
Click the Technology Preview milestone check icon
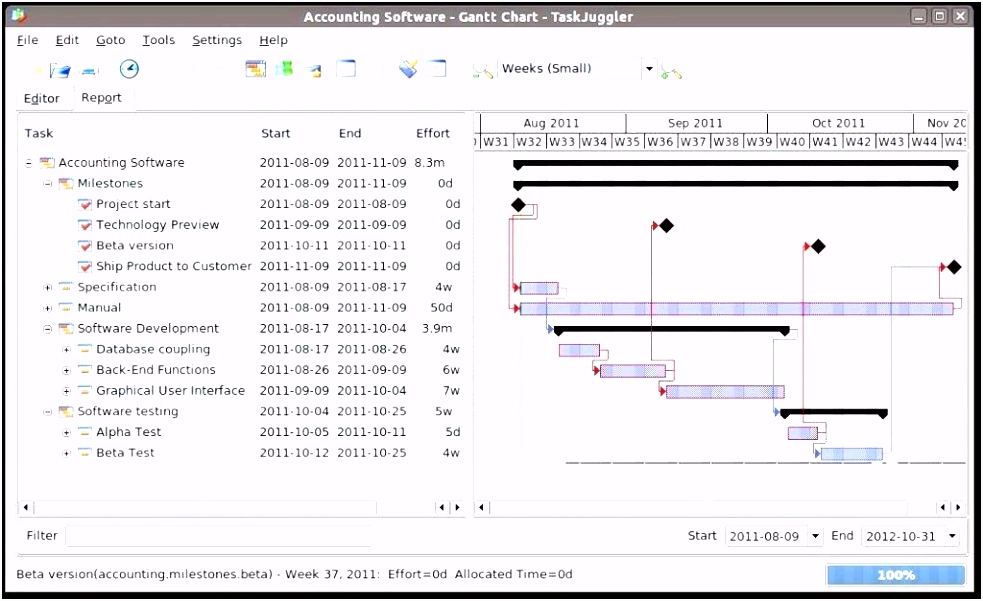[85, 225]
